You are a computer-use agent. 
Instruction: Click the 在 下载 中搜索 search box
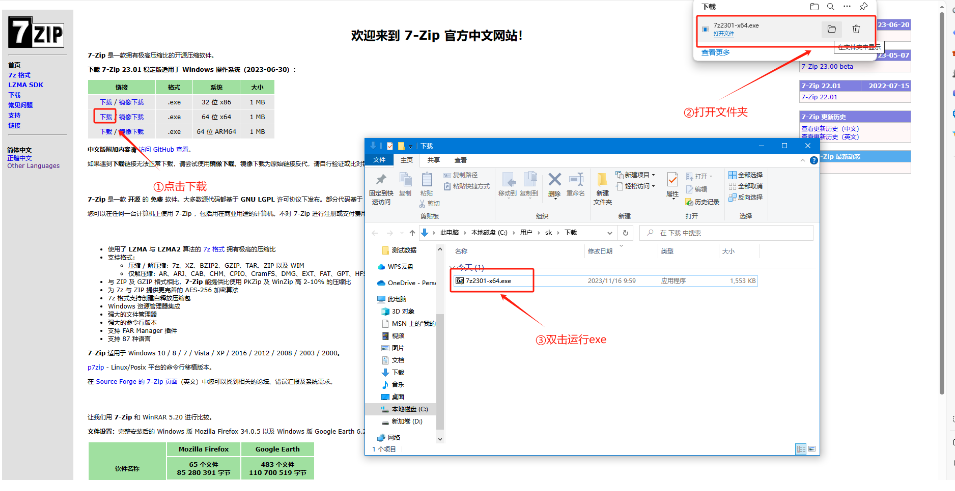point(726,233)
